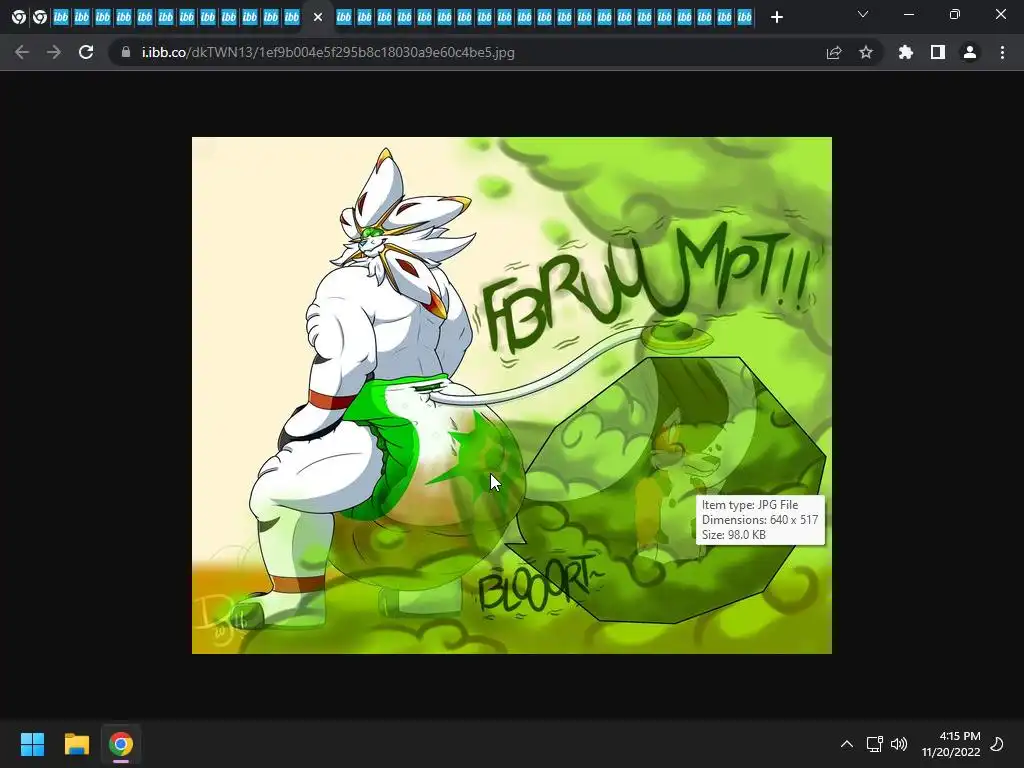Expand the tab search dropdown
The width and height of the screenshot is (1024, 768).
tap(863, 14)
